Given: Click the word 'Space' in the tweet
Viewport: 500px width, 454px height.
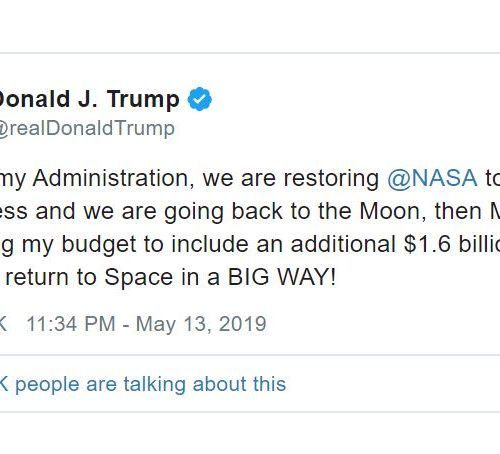Looking at the screenshot, I should point(138,278).
